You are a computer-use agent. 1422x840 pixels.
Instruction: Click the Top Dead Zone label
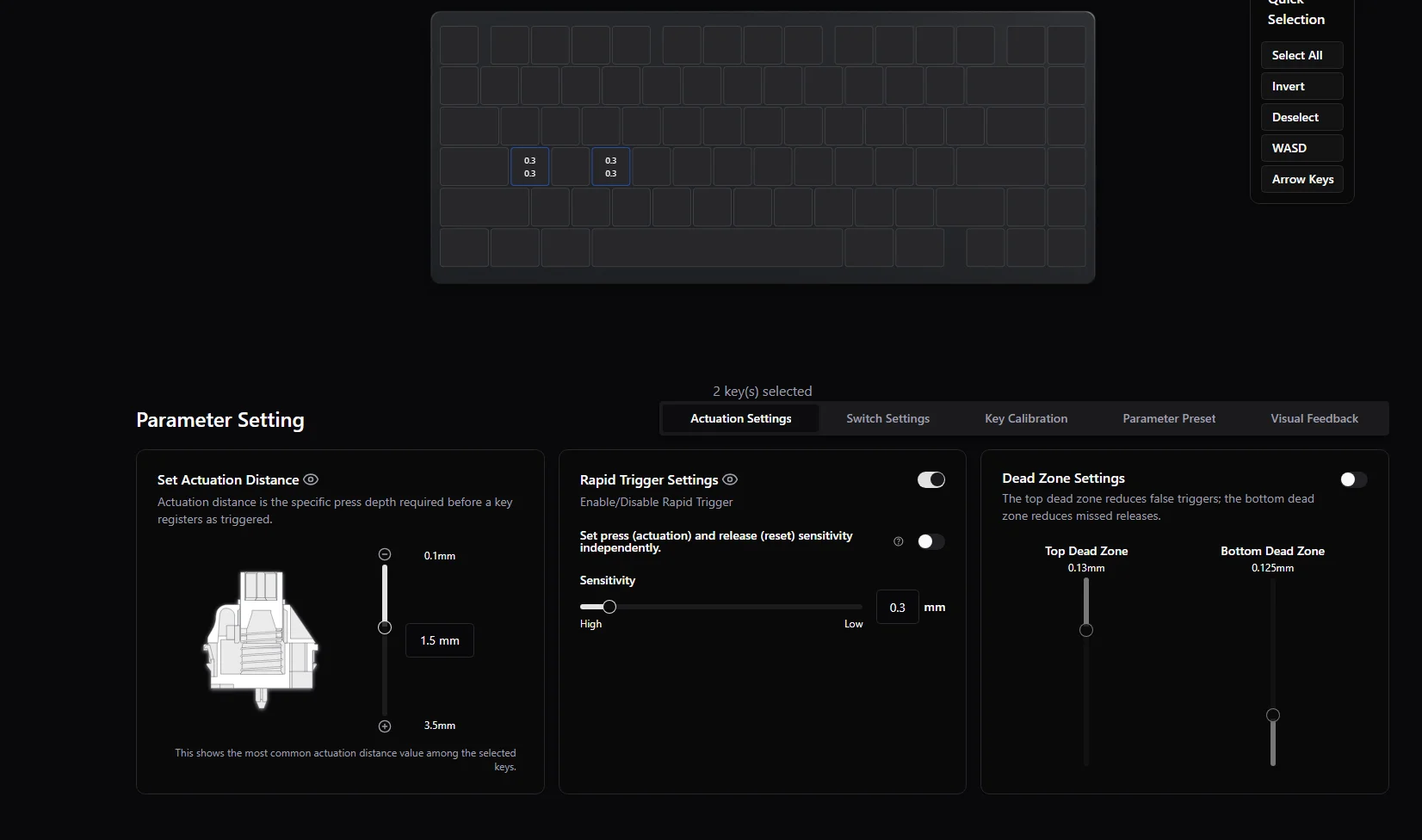click(x=1086, y=551)
